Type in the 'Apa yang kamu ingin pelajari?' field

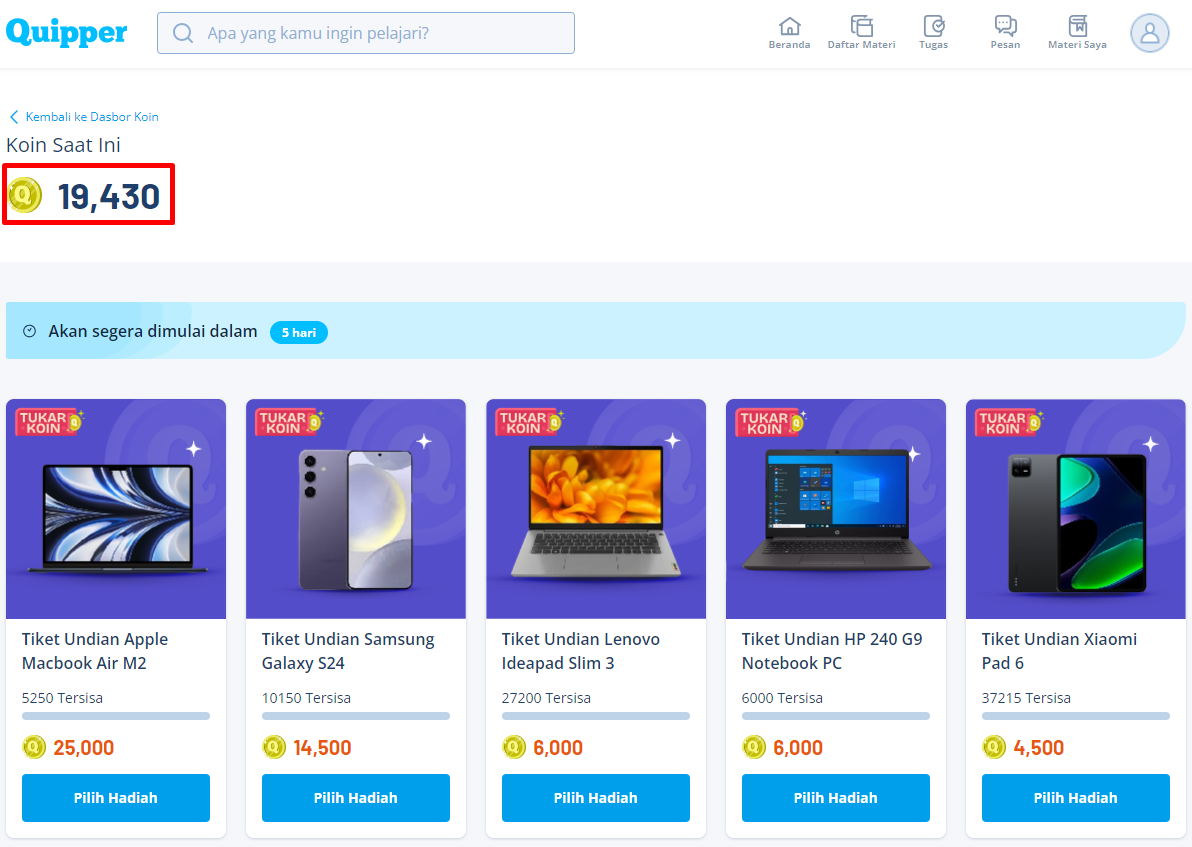380,33
